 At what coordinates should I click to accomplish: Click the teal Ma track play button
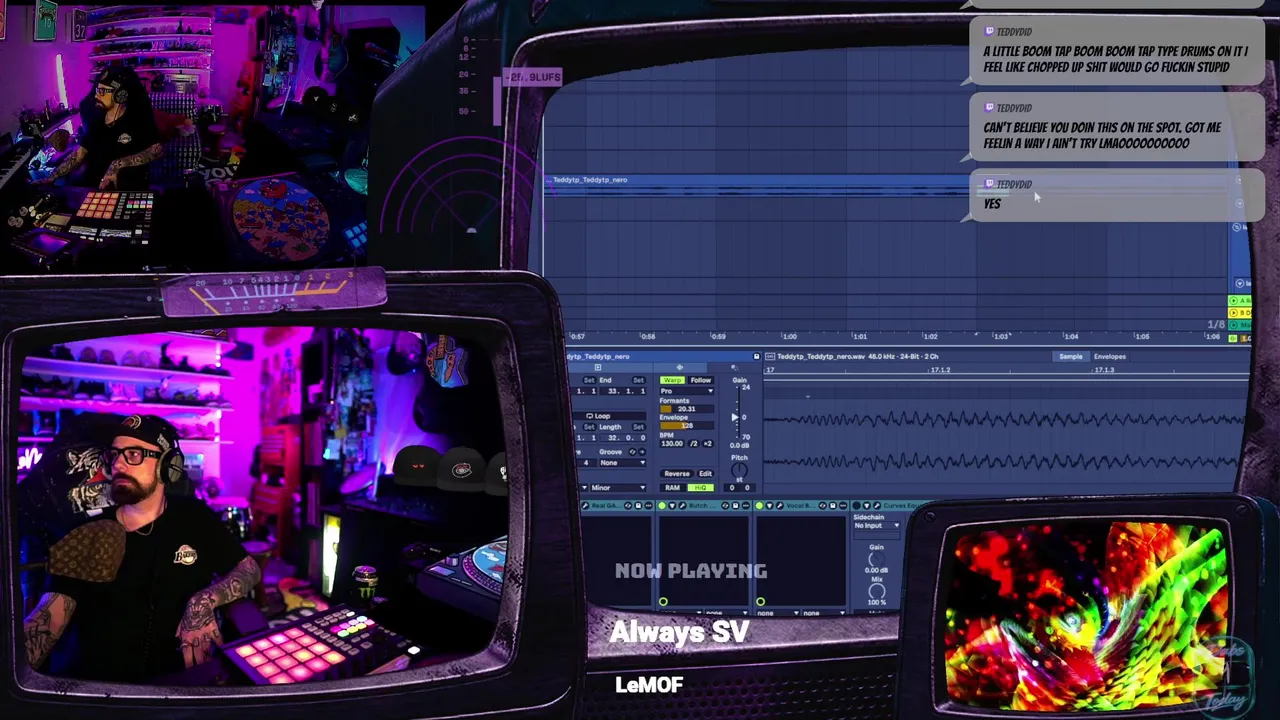coord(1233,325)
